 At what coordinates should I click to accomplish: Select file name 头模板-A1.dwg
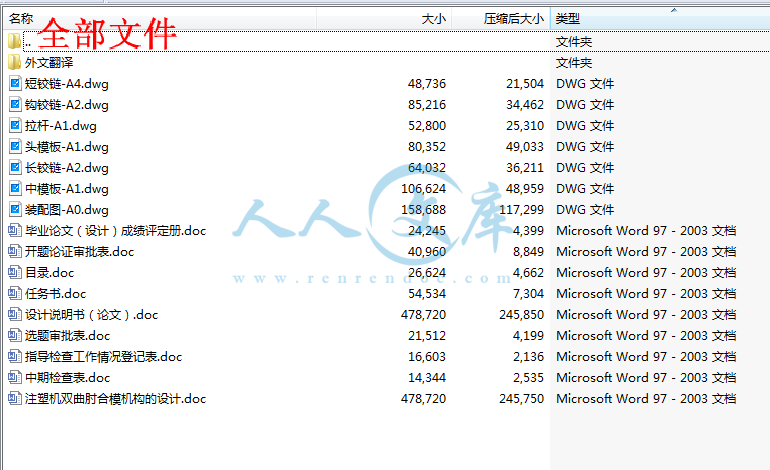click(x=67, y=146)
